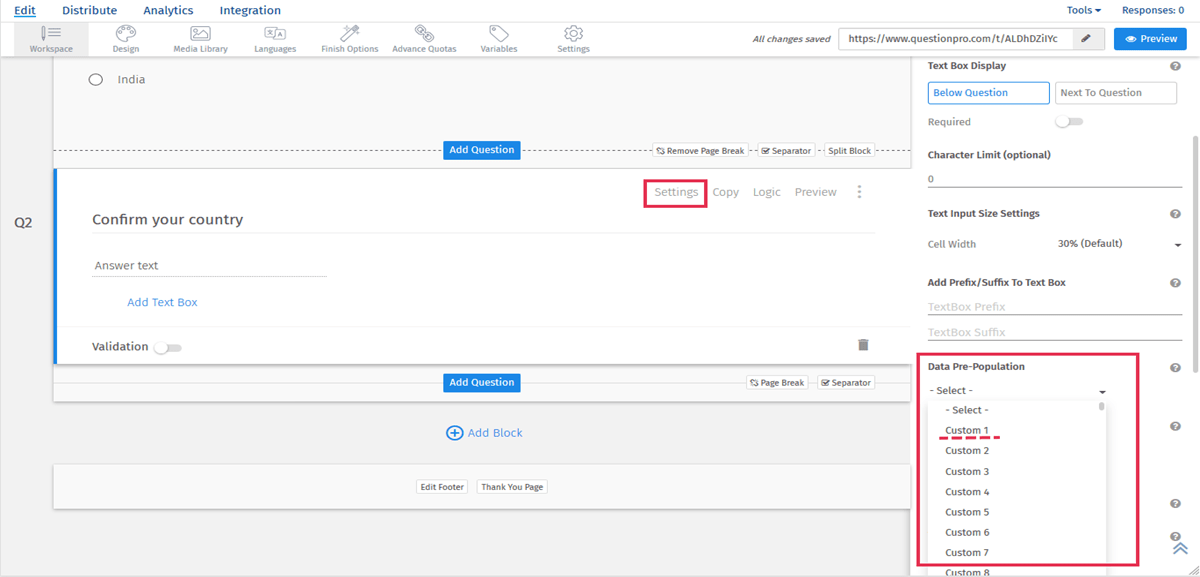This screenshot has width=1200, height=577.
Task: Toggle the Validation switch
Action: click(167, 348)
